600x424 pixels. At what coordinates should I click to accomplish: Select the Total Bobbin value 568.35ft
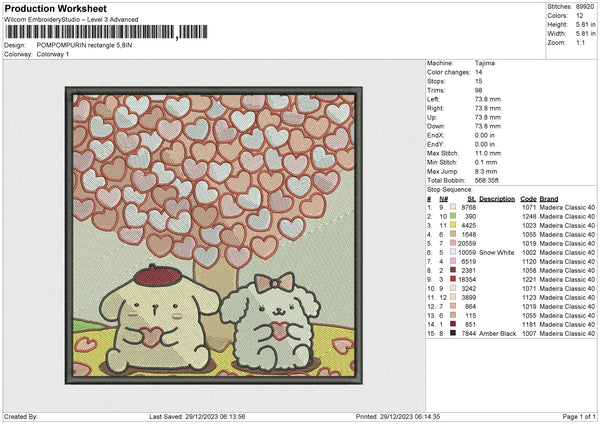pyautogui.click(x=487, y=180)
